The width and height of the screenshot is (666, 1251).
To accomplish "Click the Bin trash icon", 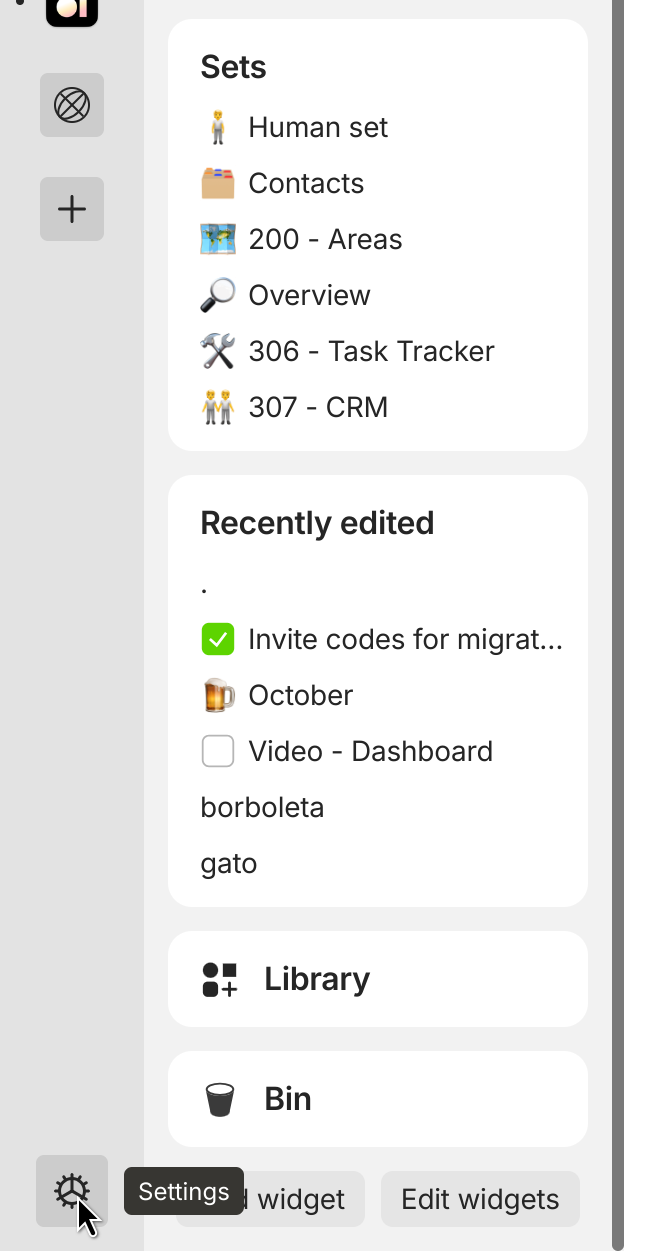I will (220, 1099).
